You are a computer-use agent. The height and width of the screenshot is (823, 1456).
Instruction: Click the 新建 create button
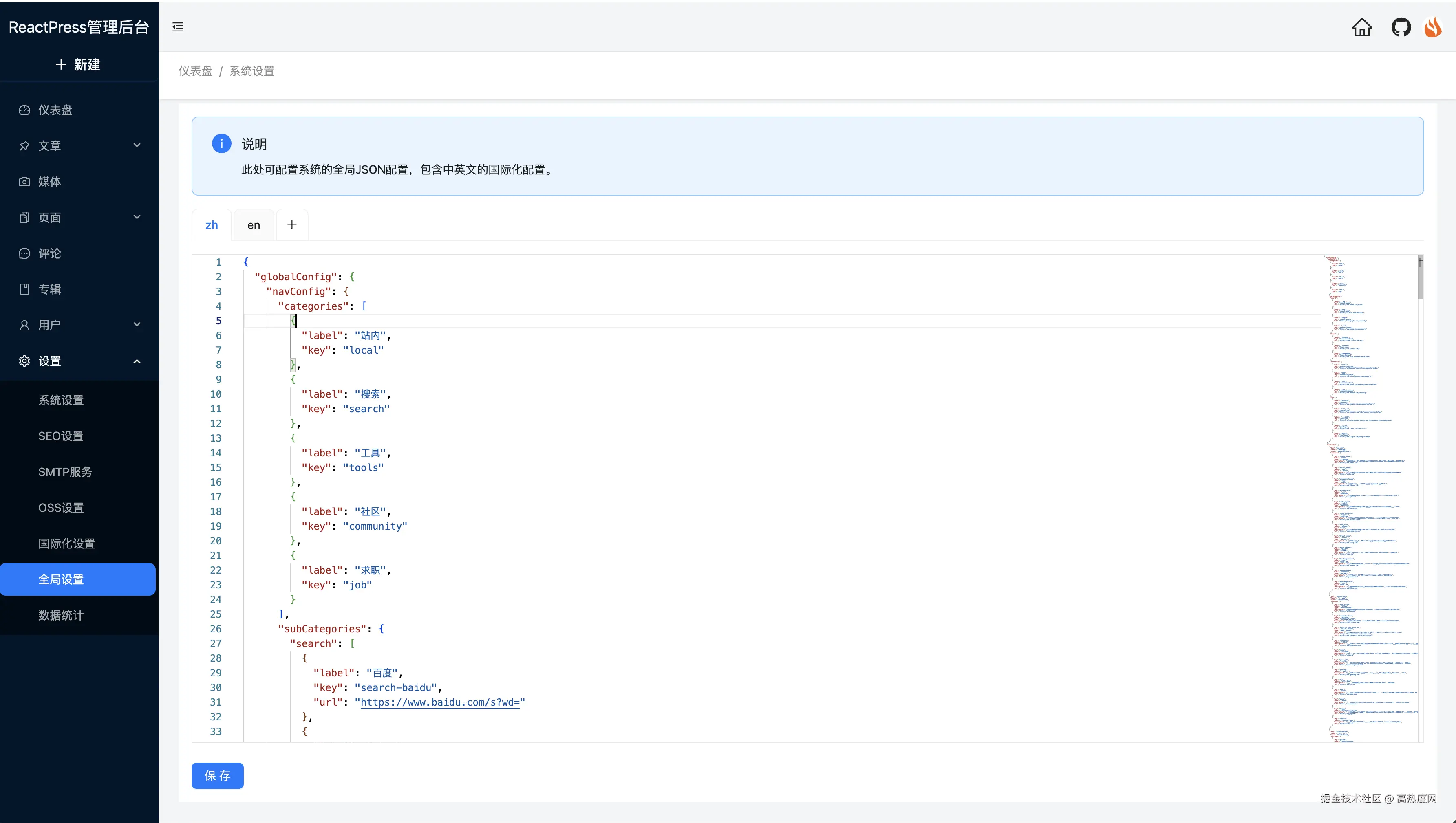pos(78,64)
